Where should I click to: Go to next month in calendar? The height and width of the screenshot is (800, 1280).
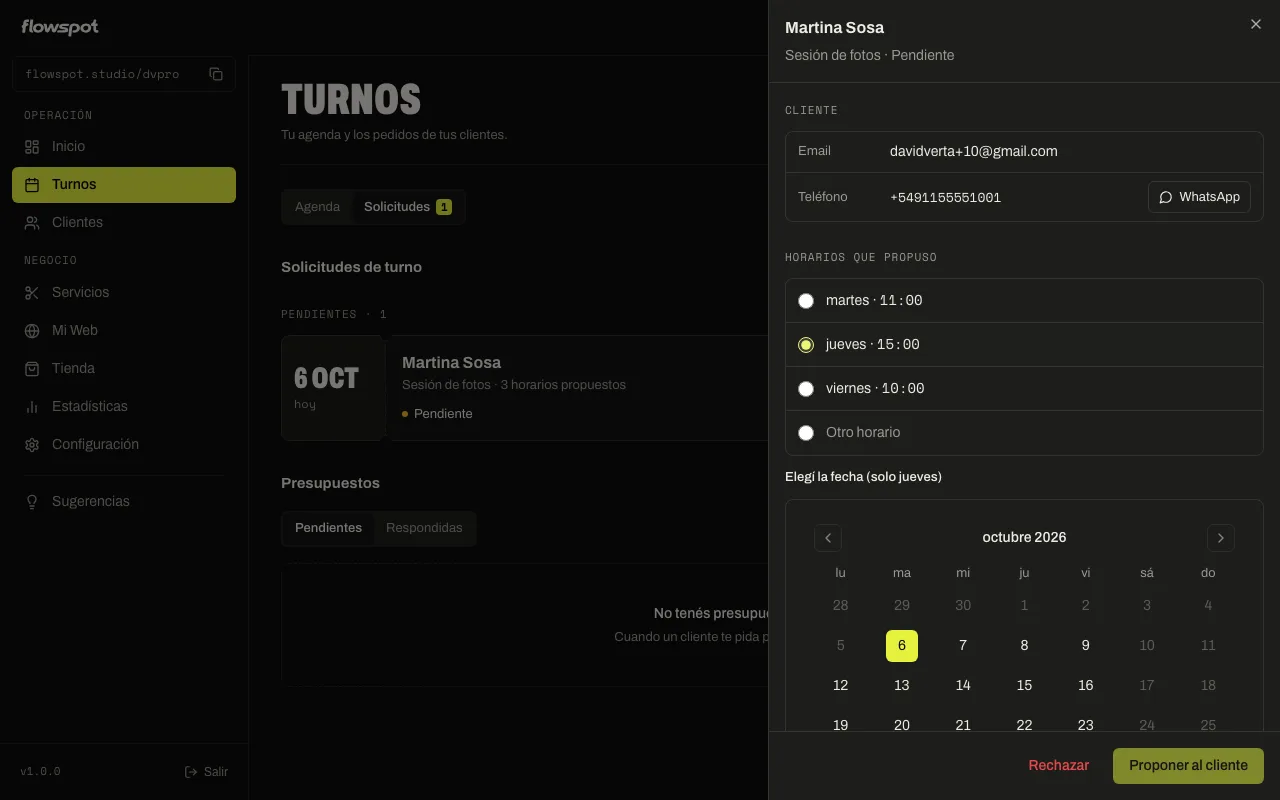coord(1221,538)
